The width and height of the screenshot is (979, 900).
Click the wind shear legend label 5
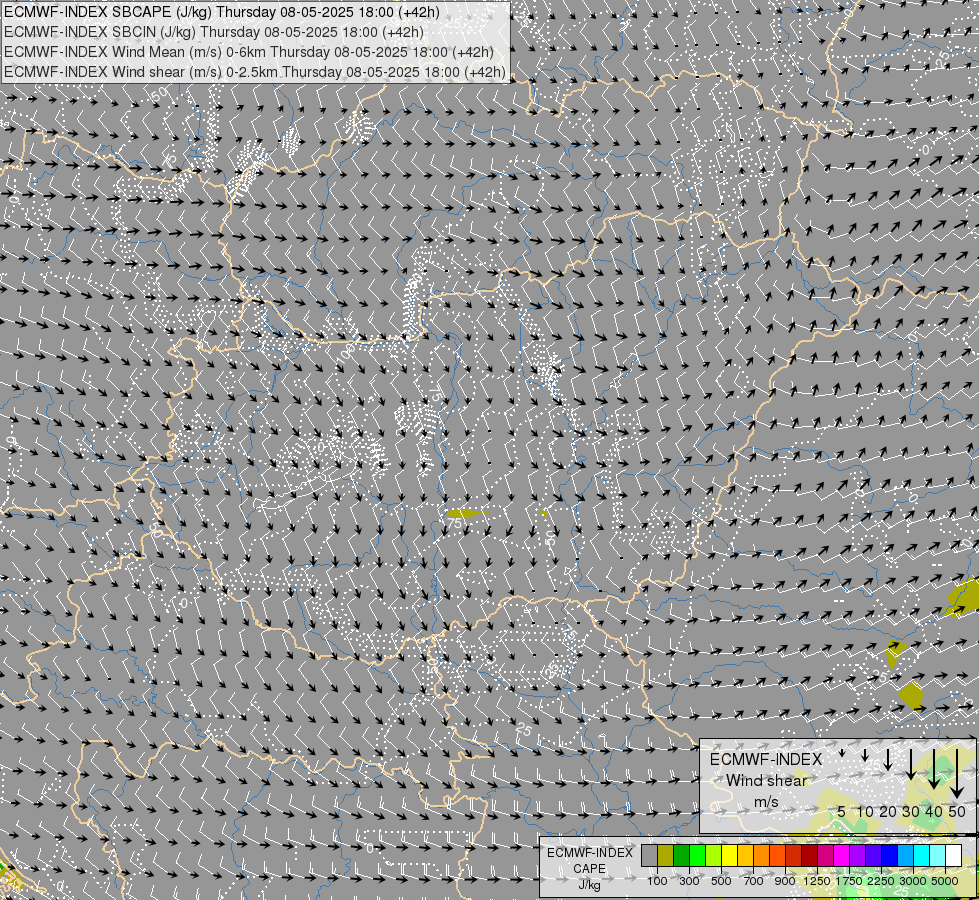click(842, 811)
